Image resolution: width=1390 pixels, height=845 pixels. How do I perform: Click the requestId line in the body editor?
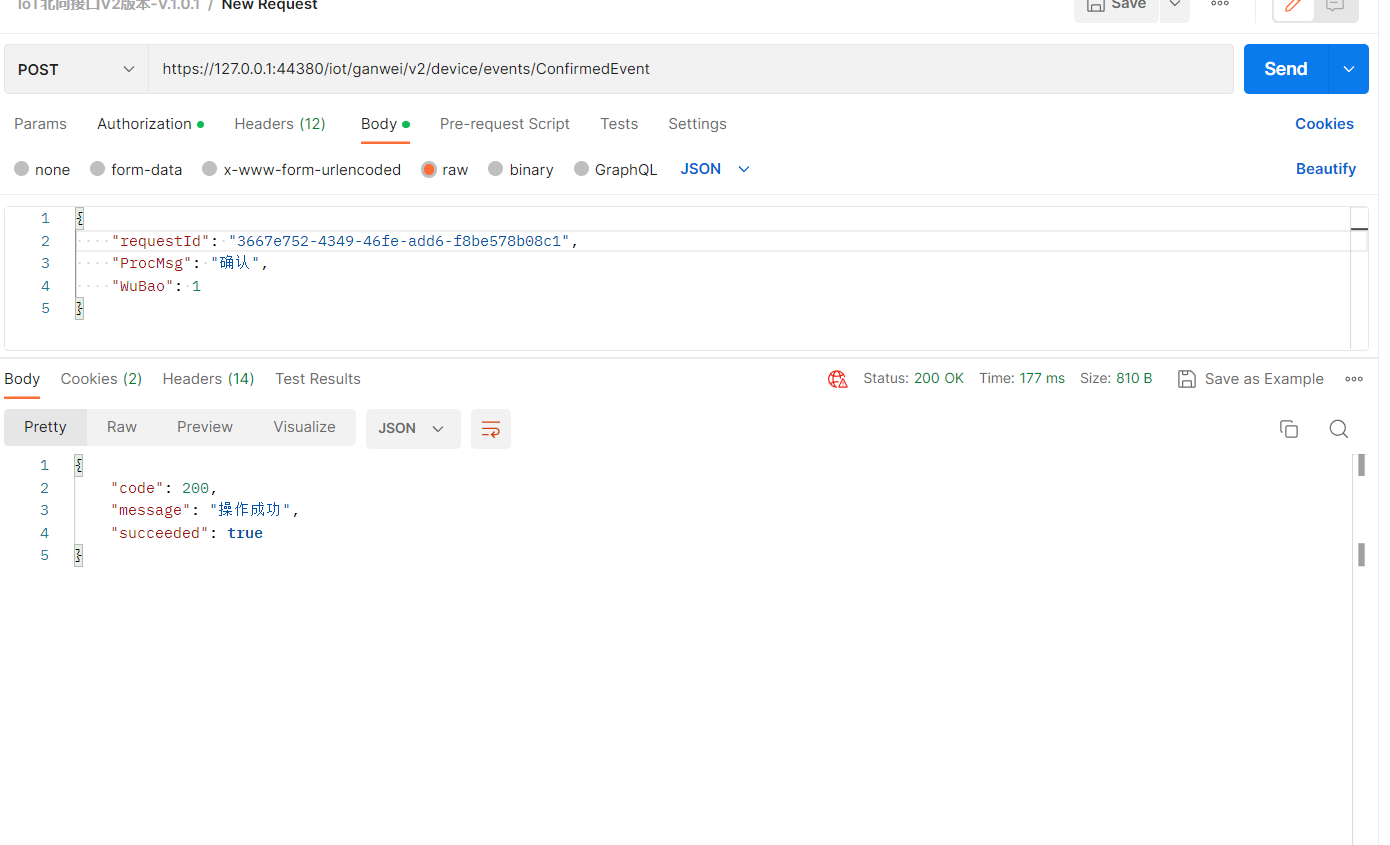click(345, 241)
